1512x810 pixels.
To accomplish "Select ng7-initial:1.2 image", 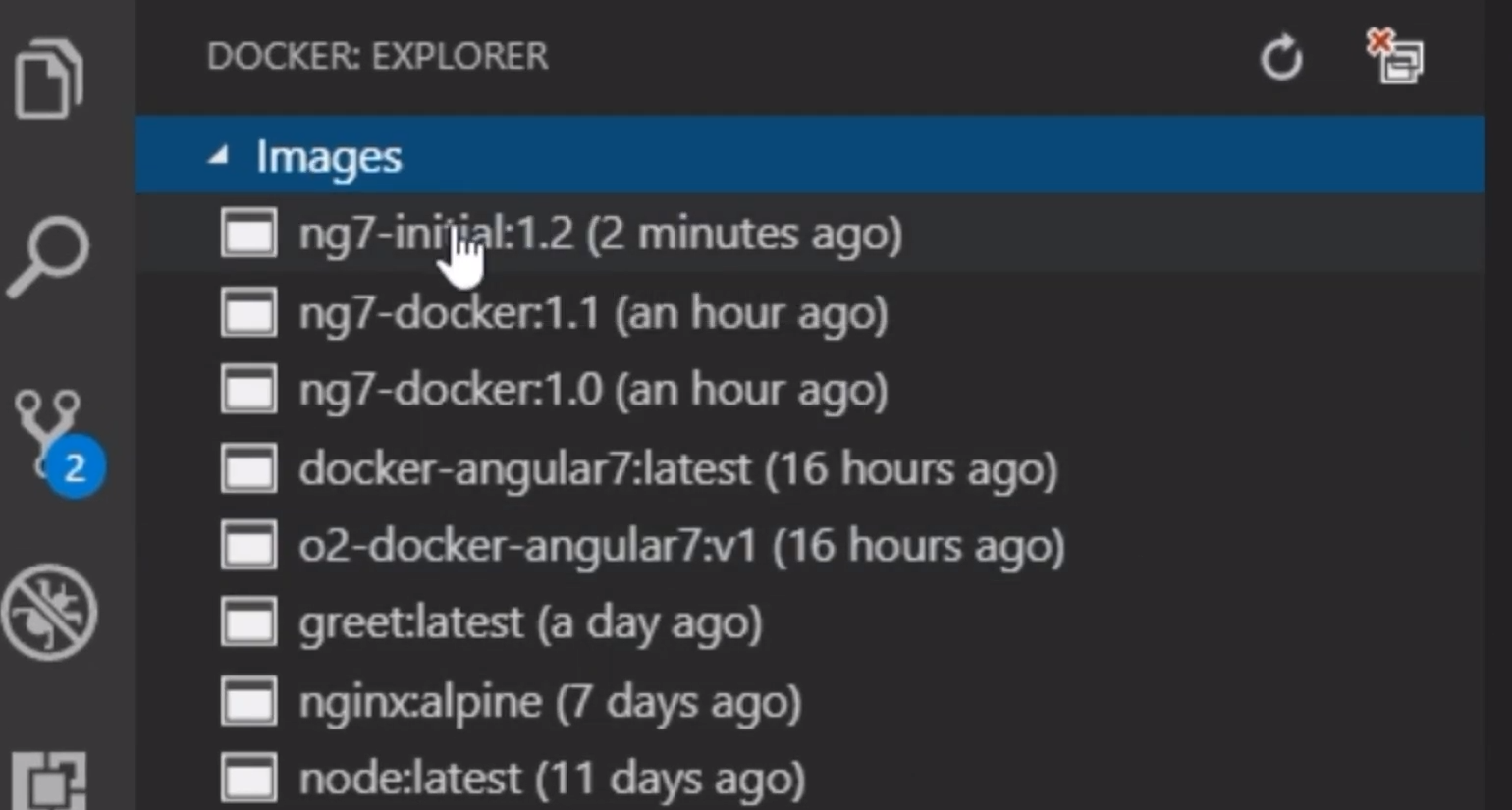I will [x=810, y=234].
